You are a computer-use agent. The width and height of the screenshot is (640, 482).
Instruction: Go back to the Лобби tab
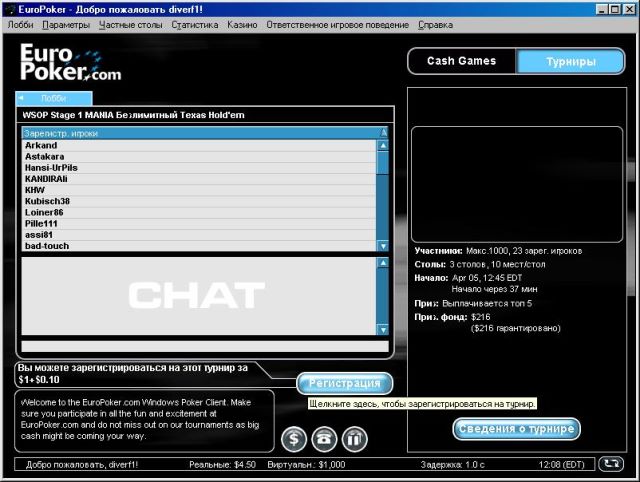54,98
